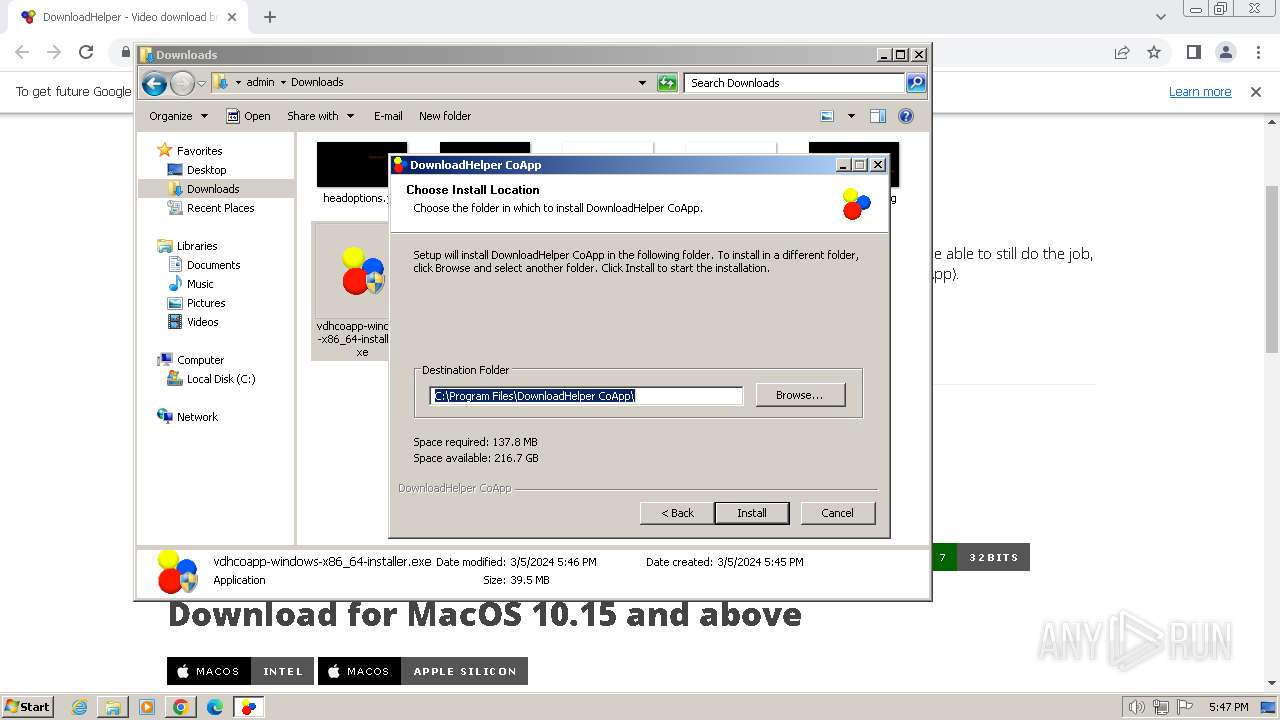
Task: Reload the Chrome page
Action: (86, 52)
